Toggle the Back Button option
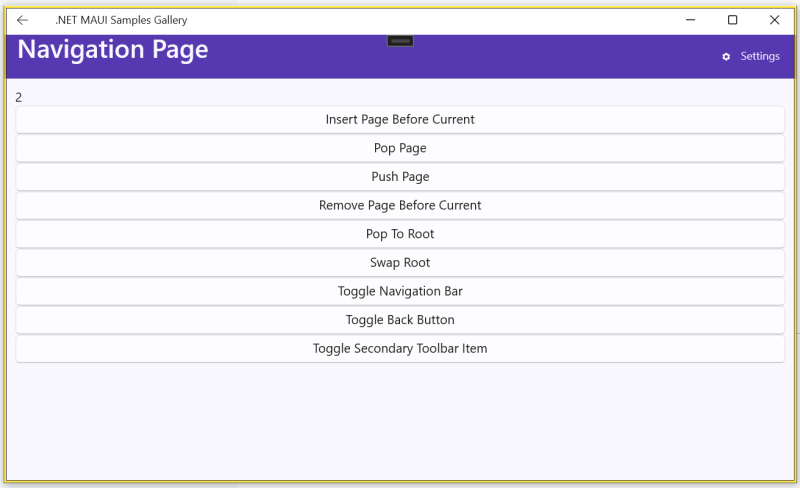 pos(400,320)
